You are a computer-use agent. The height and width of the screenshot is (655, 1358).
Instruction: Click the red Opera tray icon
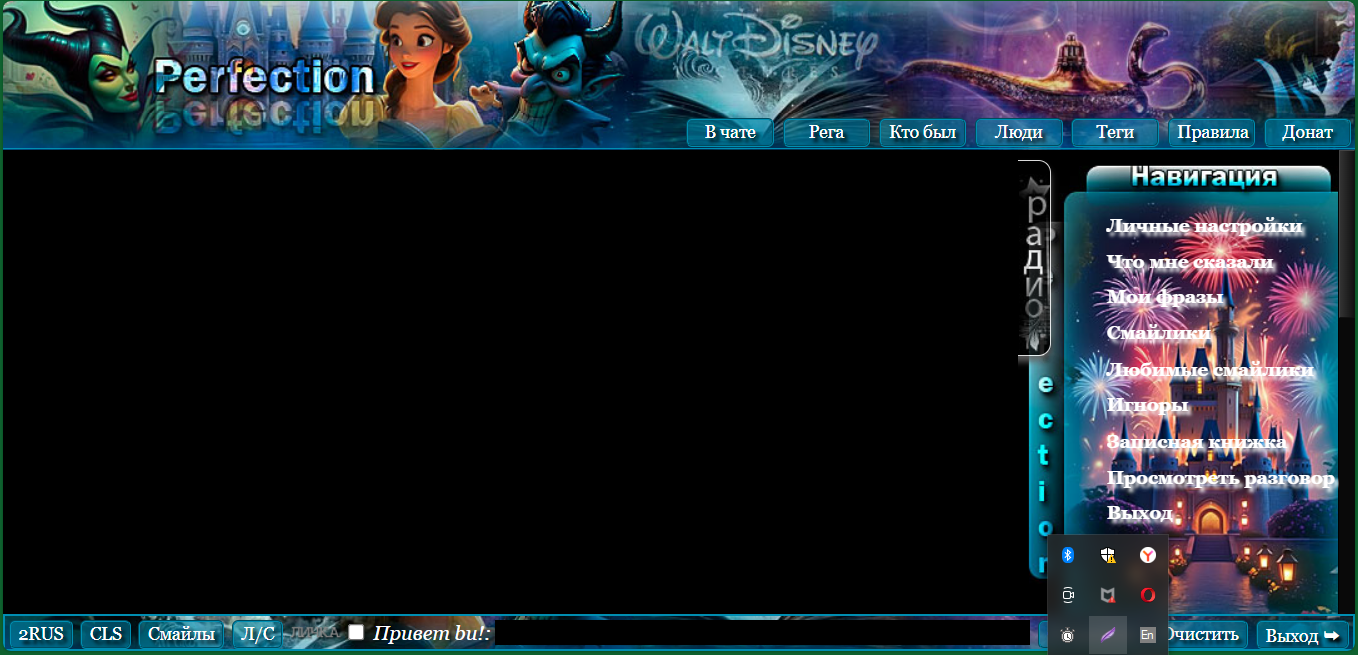(1147, 595)
